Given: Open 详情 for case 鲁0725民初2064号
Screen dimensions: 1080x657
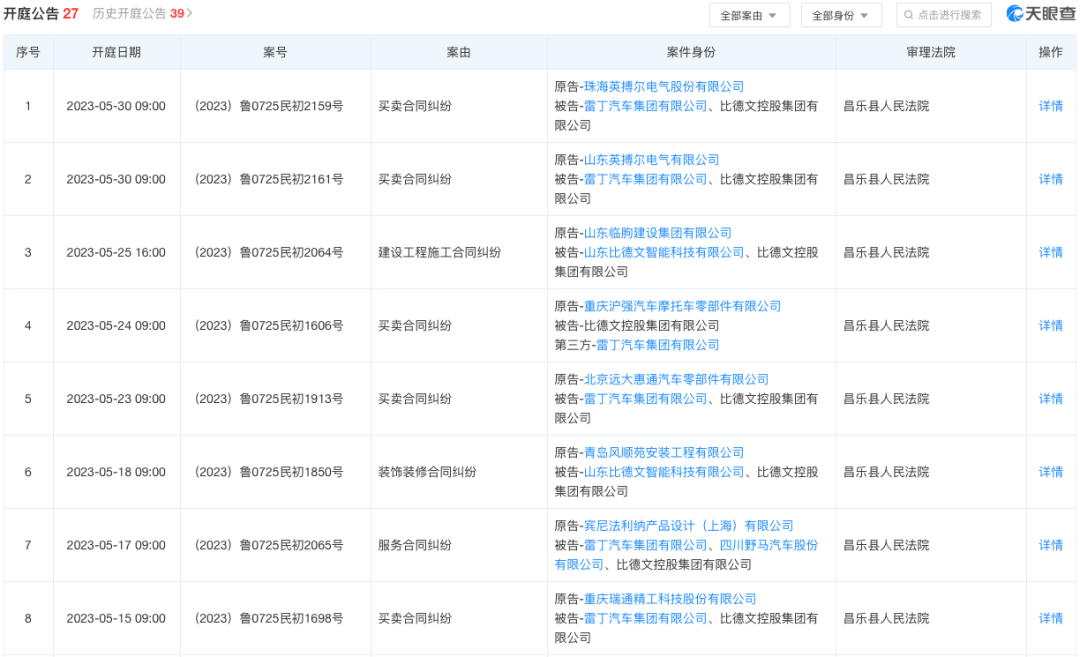Looking at the screenshot, I should coord(1050,253).
